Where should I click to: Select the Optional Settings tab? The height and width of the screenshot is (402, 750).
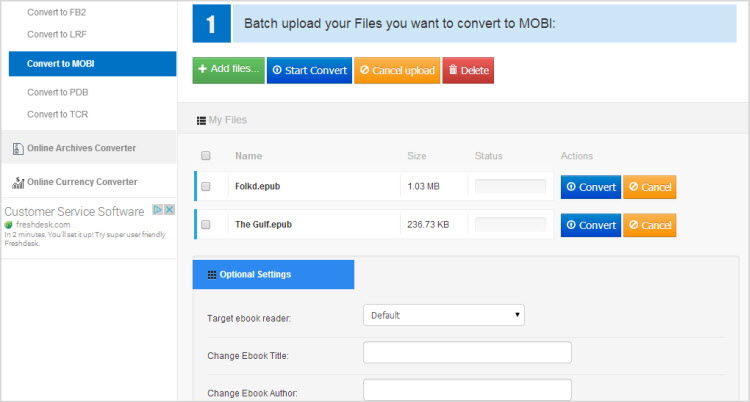pos(274,275)
